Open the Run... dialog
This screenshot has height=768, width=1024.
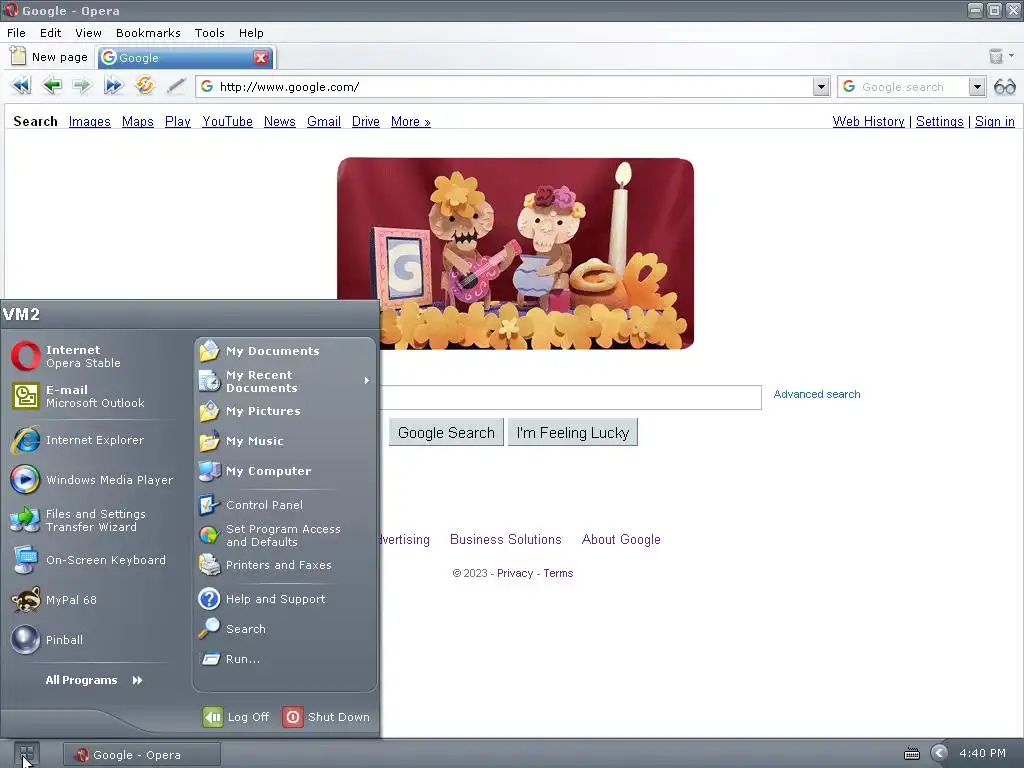coord(285,659)
